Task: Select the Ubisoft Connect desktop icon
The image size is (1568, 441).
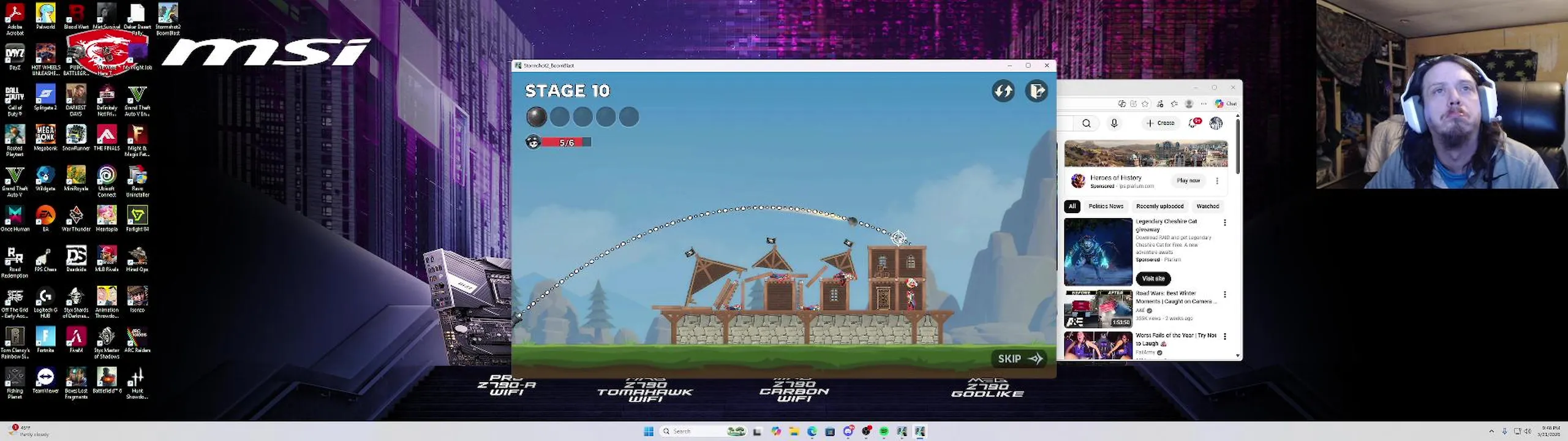Action: [x=107, y=181]
